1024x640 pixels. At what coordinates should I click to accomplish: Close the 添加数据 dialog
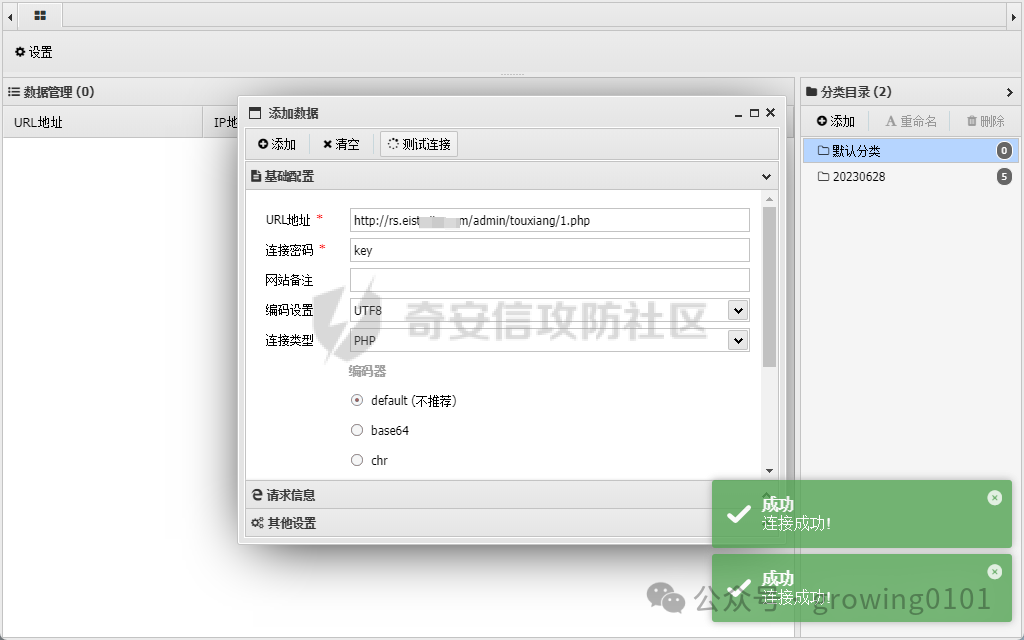[771, 113]
